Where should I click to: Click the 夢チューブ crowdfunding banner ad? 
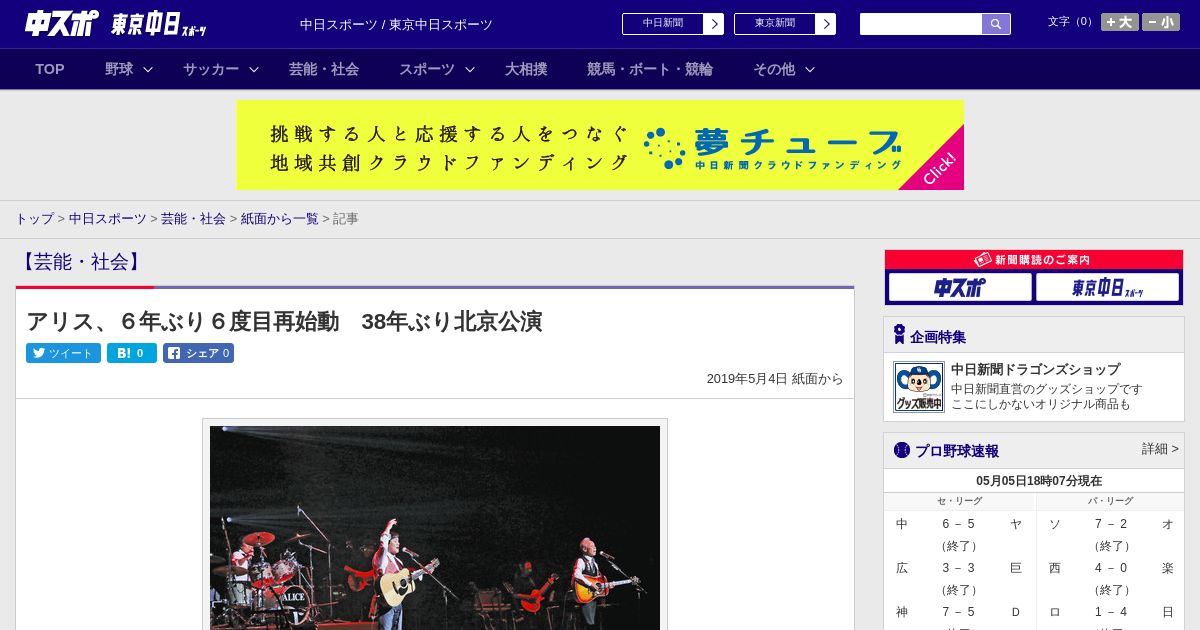coord(600,145)
